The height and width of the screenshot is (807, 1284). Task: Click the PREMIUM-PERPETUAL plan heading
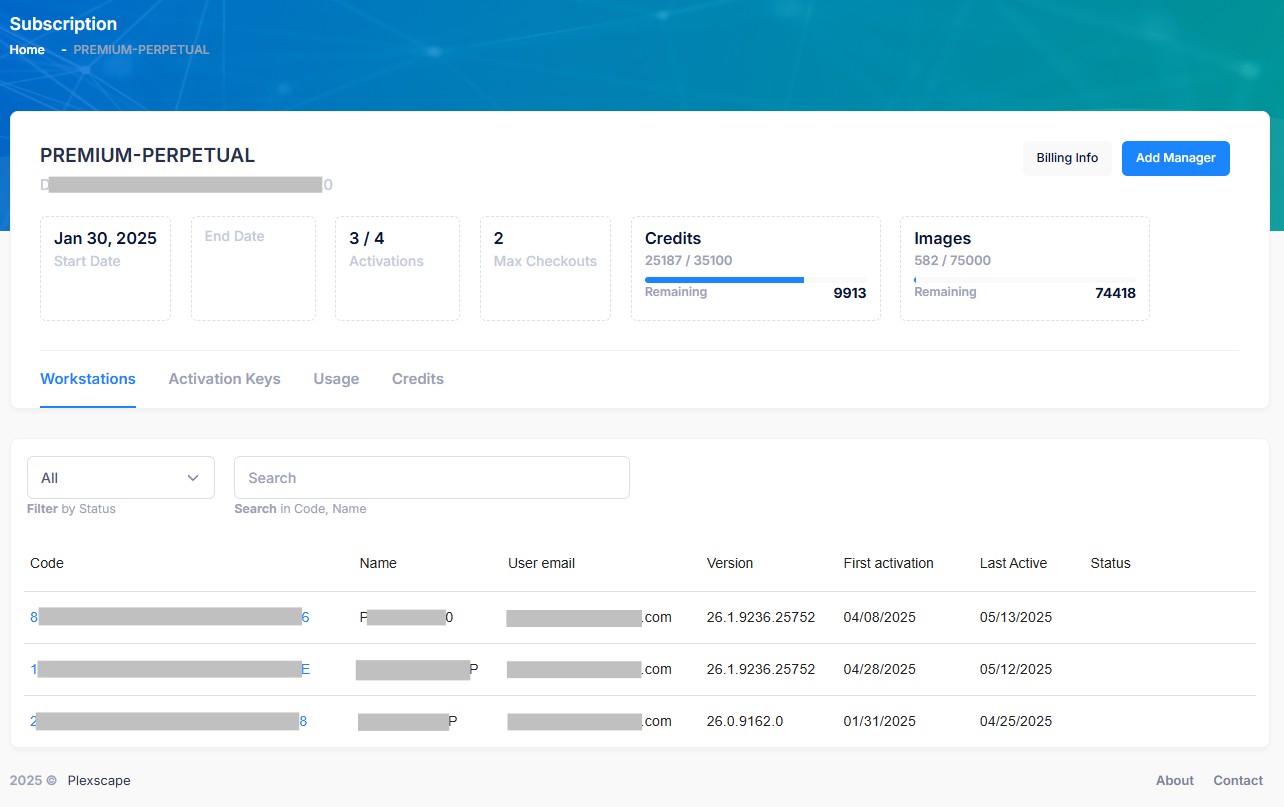148,155
